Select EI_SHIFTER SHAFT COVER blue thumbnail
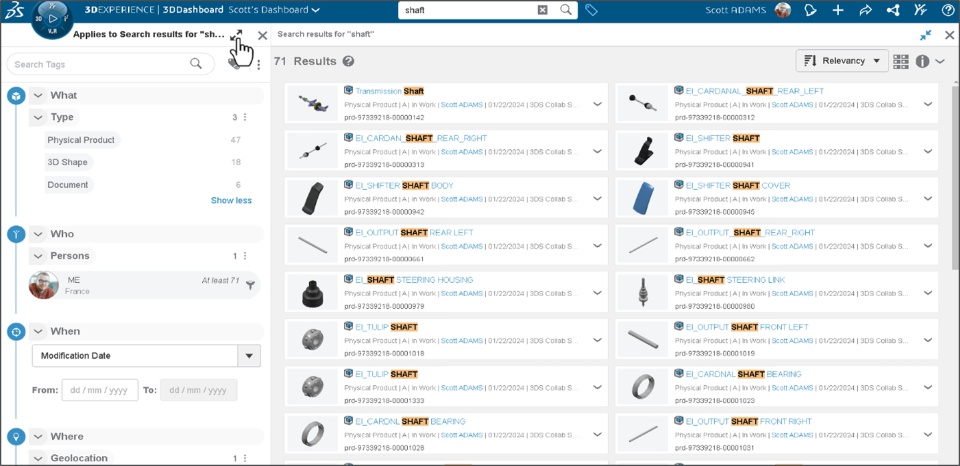 coord(642,199)
